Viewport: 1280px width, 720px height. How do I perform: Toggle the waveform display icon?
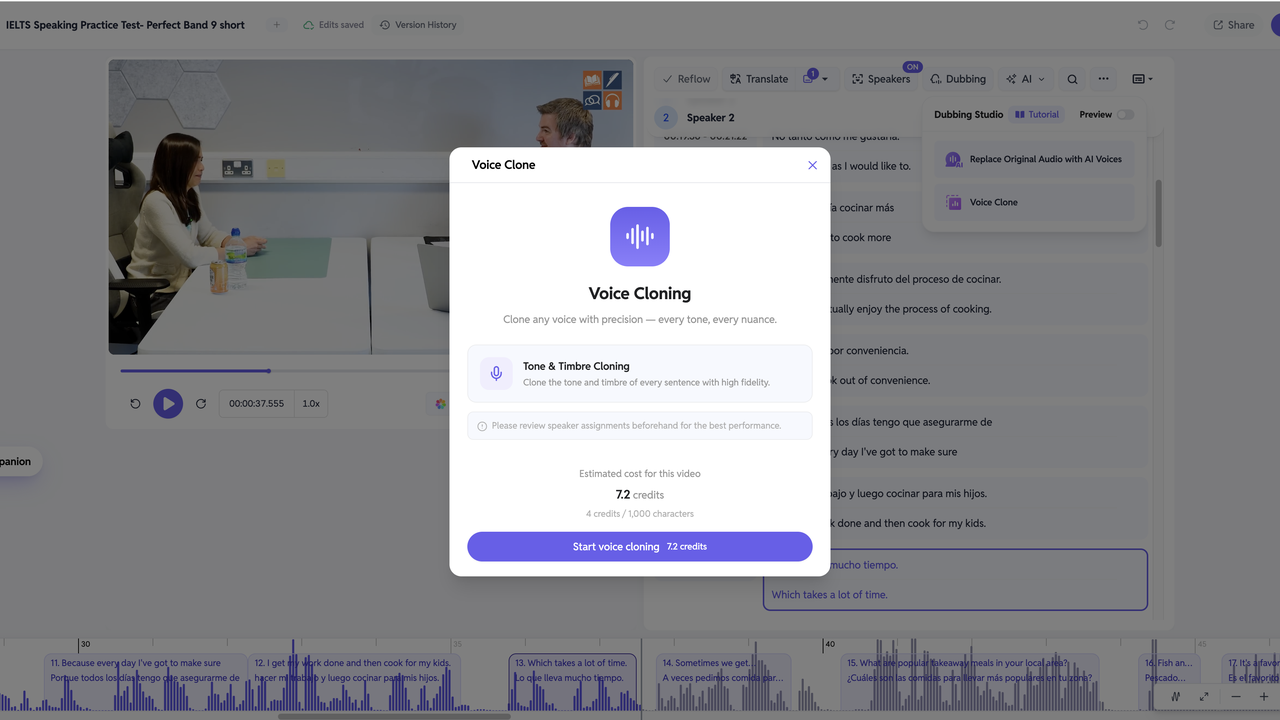[x=1176, y=697]
